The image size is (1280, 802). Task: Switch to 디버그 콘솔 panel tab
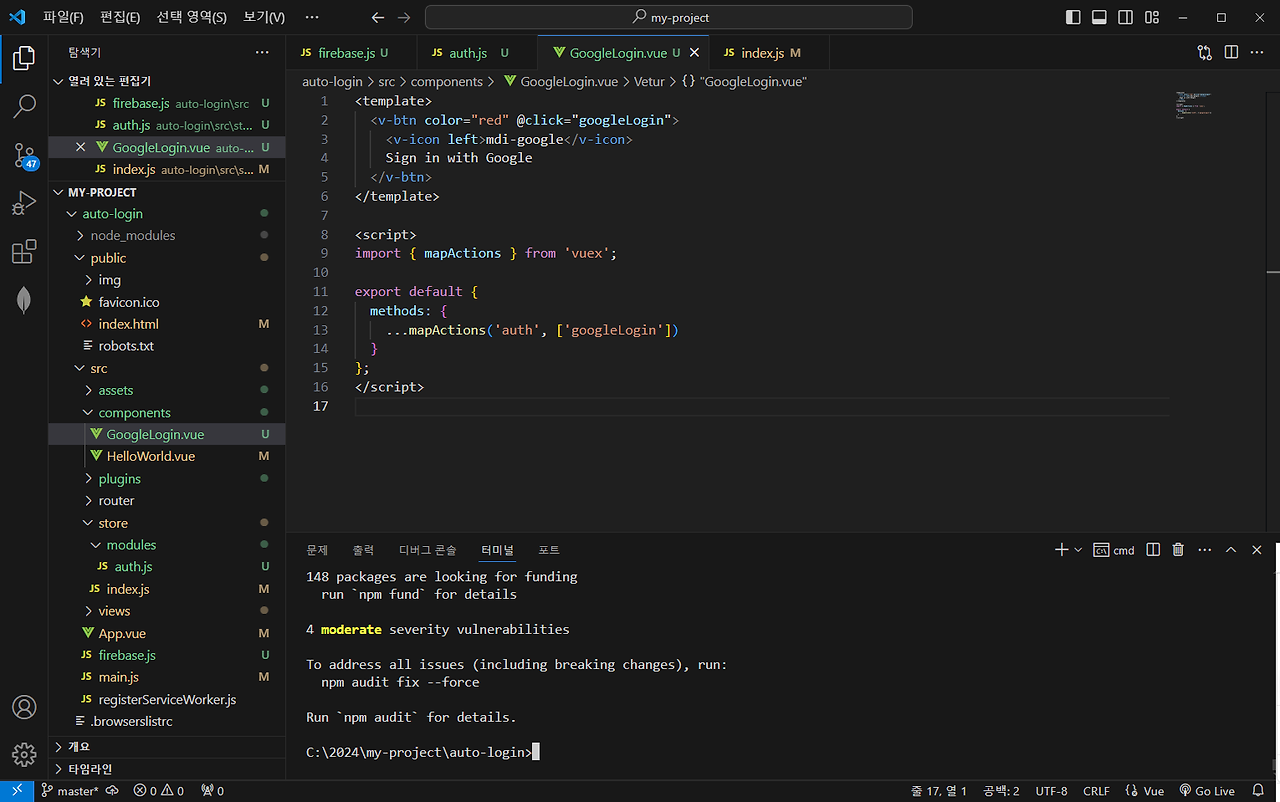pyautogui.click(x=427, y=550)
